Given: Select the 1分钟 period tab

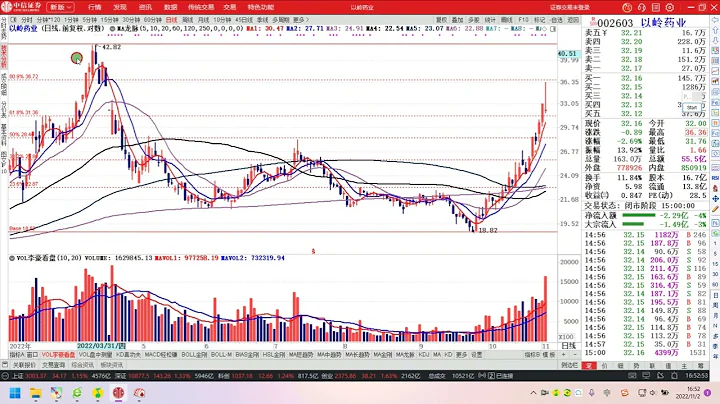Looking at the screenshot, I should pos(71,20).
